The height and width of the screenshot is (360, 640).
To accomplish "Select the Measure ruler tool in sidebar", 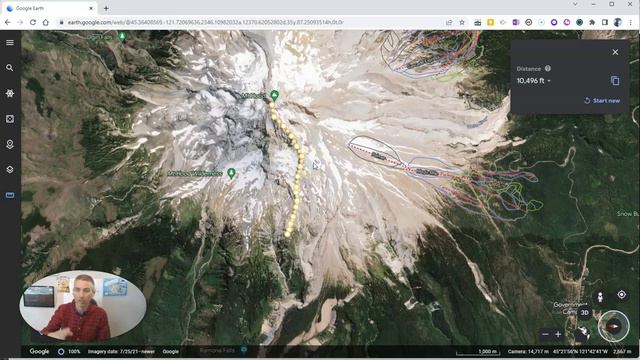I will point(10,196).
